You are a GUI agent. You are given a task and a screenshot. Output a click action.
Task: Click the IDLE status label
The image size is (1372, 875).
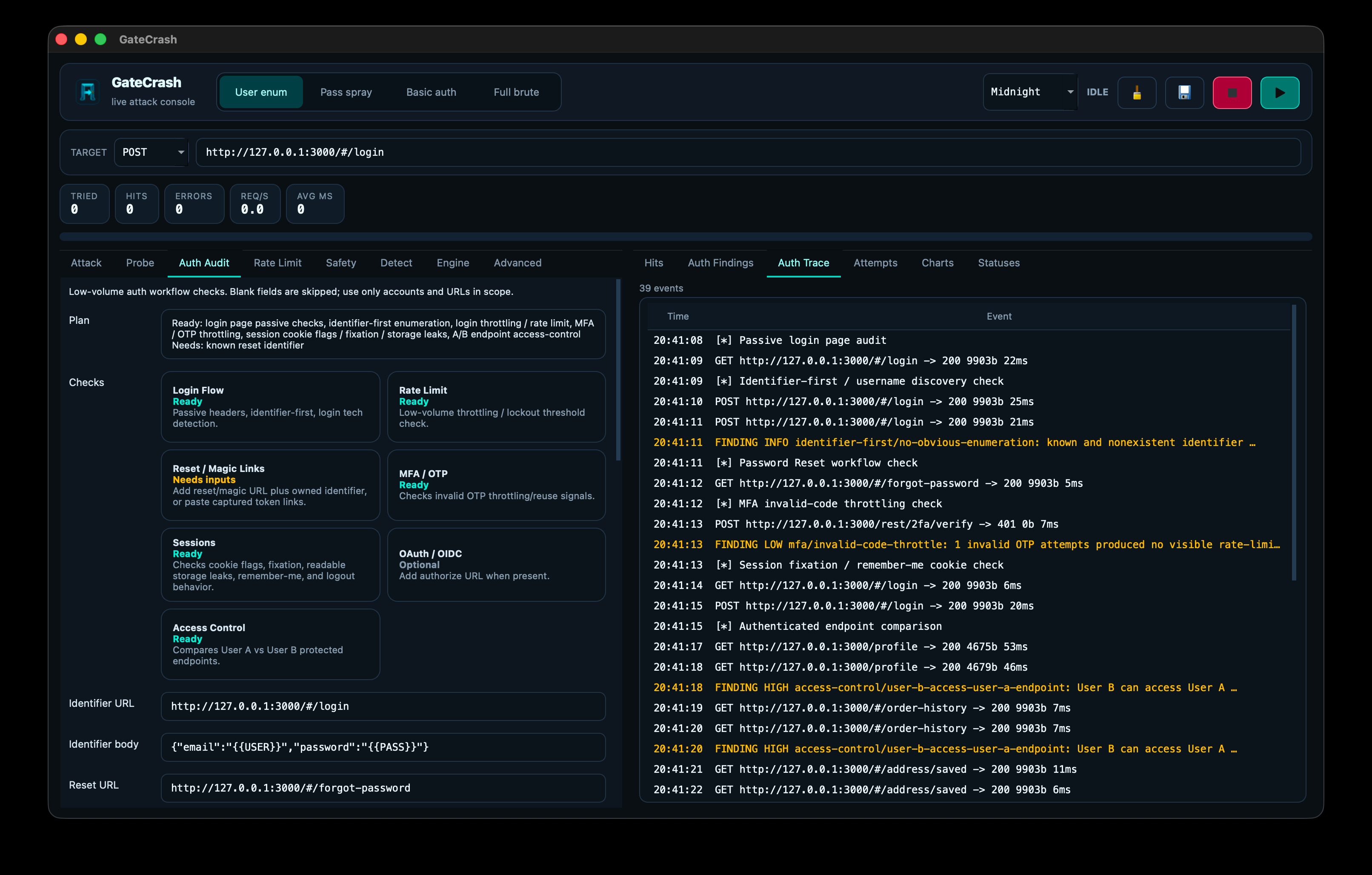click(x=1098, y=92)
